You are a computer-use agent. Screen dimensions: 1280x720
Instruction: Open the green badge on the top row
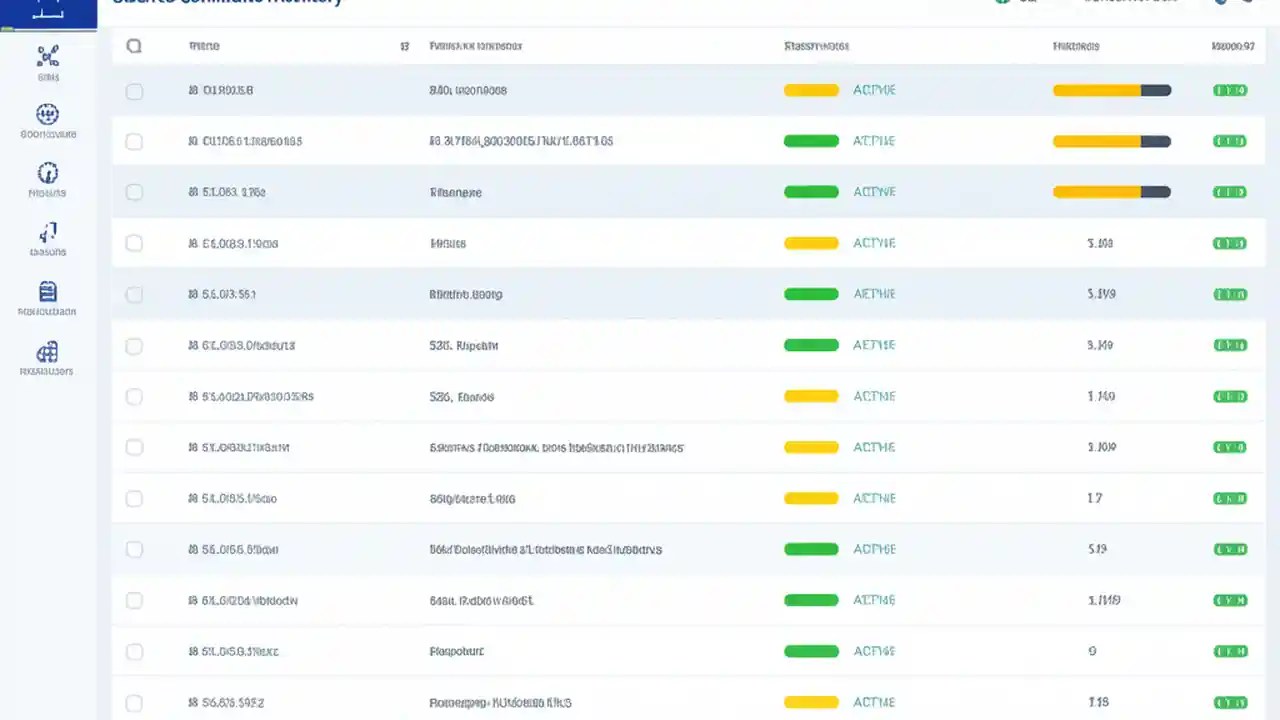[x=1229, y=90]
